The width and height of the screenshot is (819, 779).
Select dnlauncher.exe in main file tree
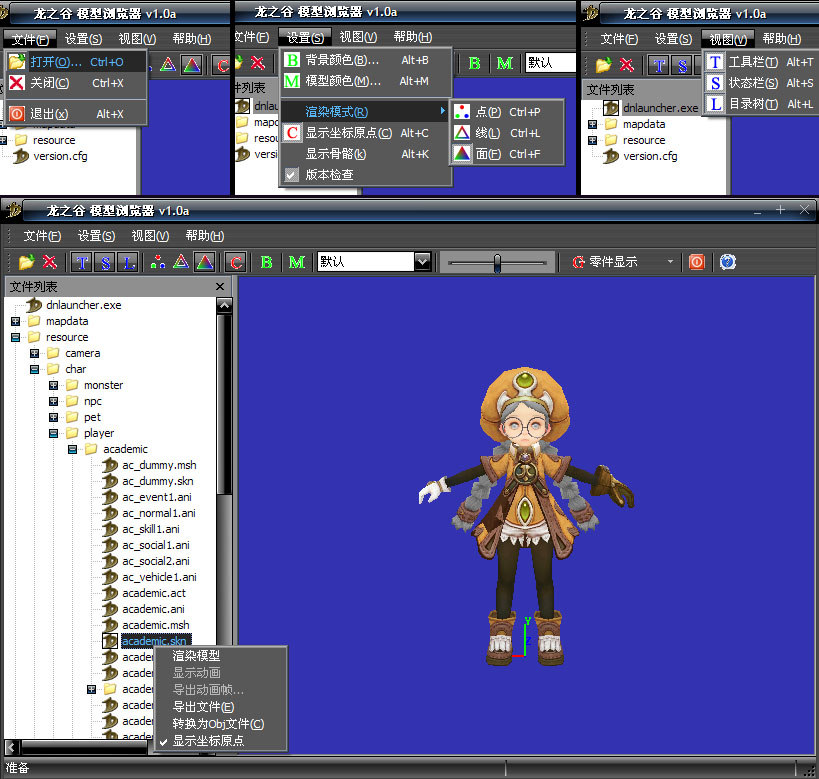84,305
